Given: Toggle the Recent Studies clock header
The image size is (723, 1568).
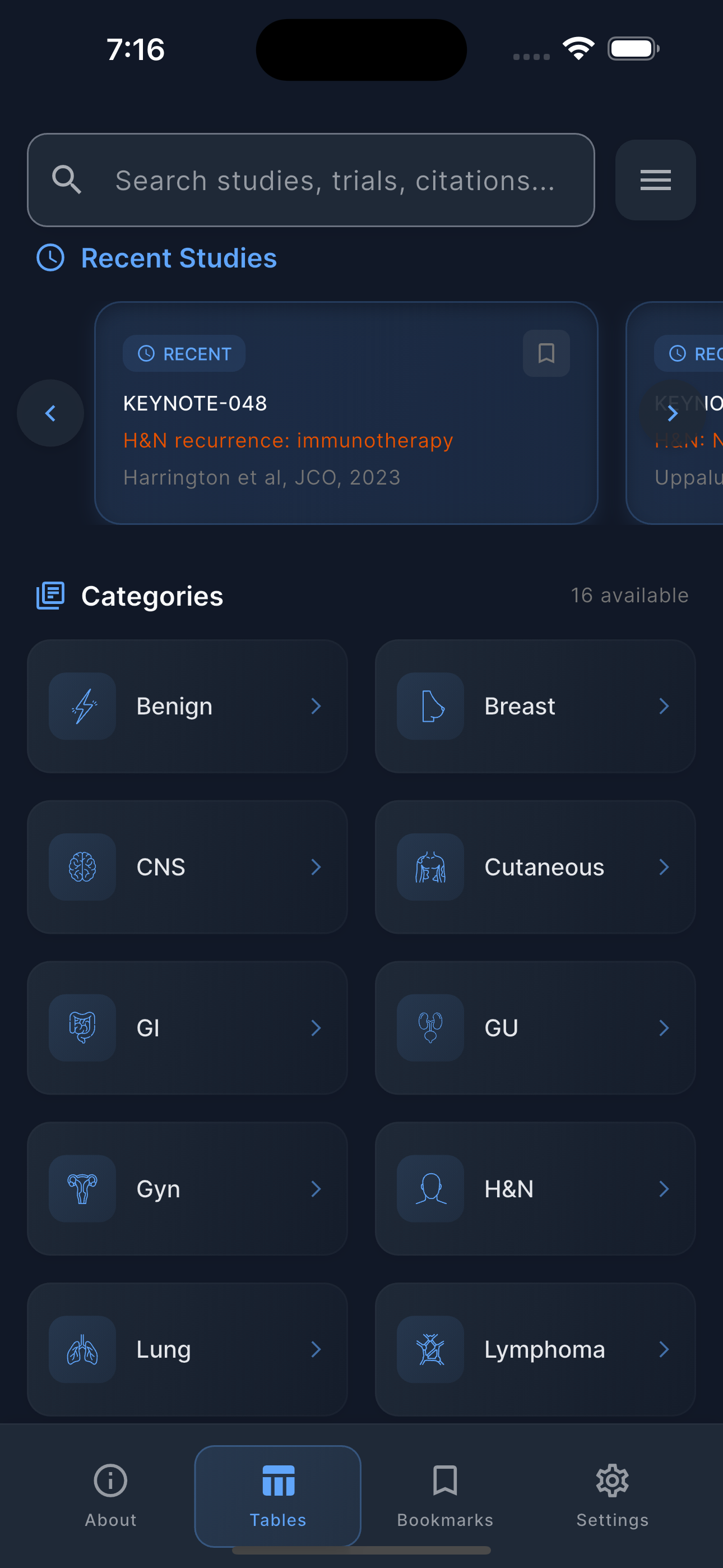Looking at the screenshot, I should 50,258.
